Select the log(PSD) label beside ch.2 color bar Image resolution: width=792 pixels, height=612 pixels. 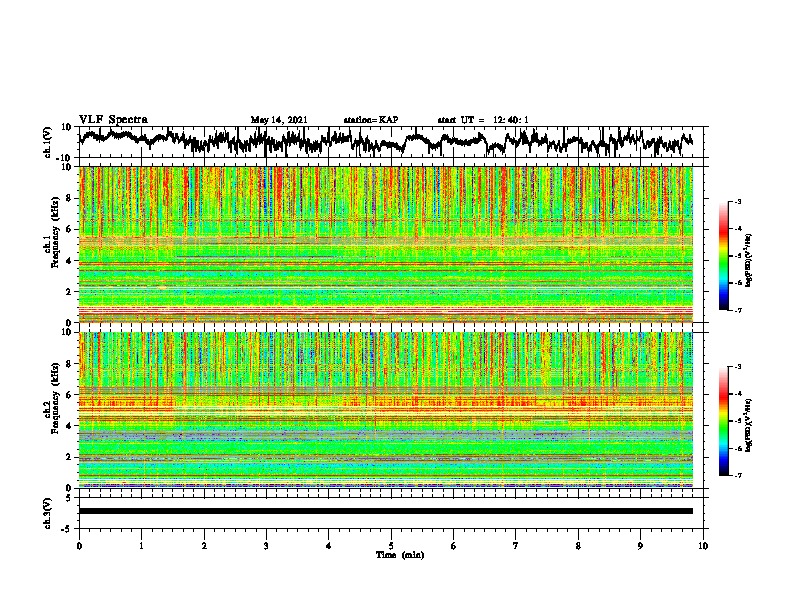[749, 426]
